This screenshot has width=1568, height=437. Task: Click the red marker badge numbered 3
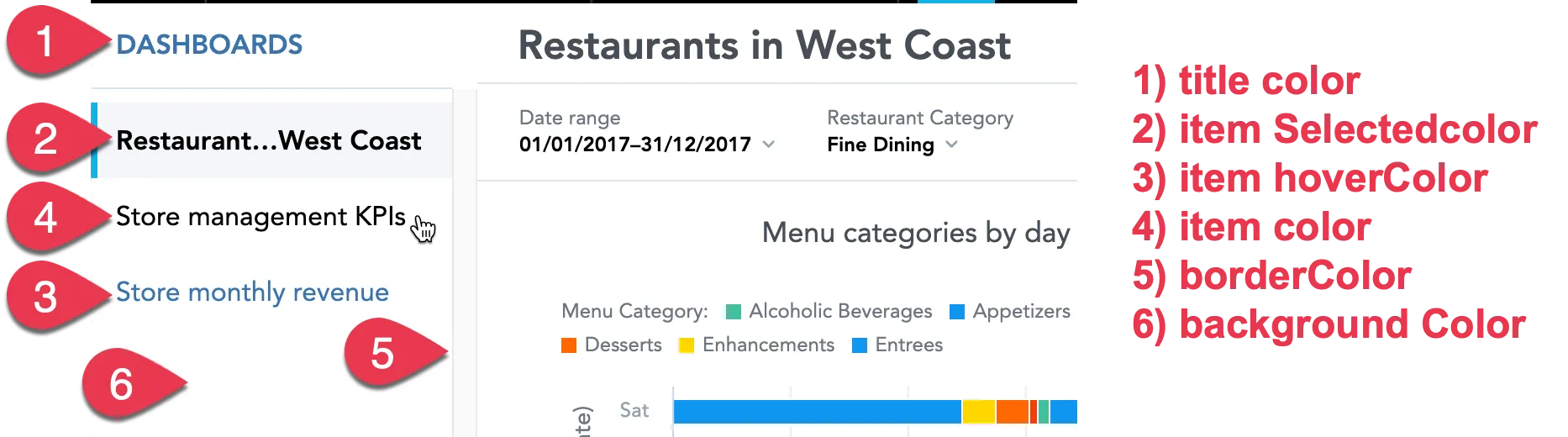[44, 297]
